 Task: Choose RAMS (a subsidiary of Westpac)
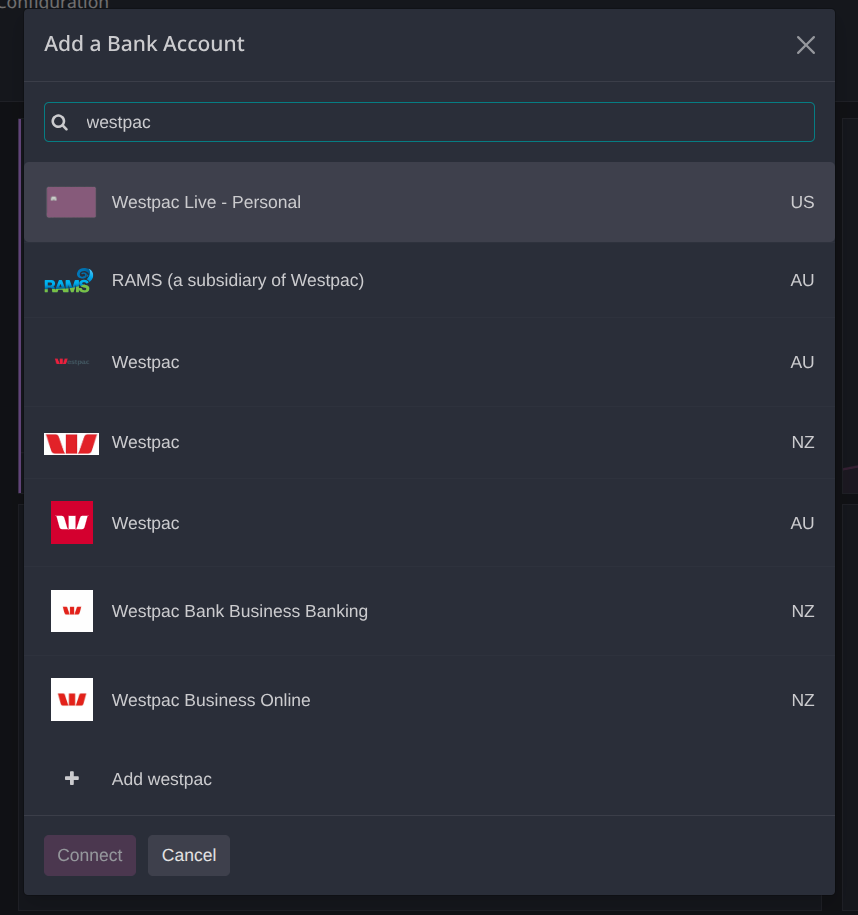429,281
